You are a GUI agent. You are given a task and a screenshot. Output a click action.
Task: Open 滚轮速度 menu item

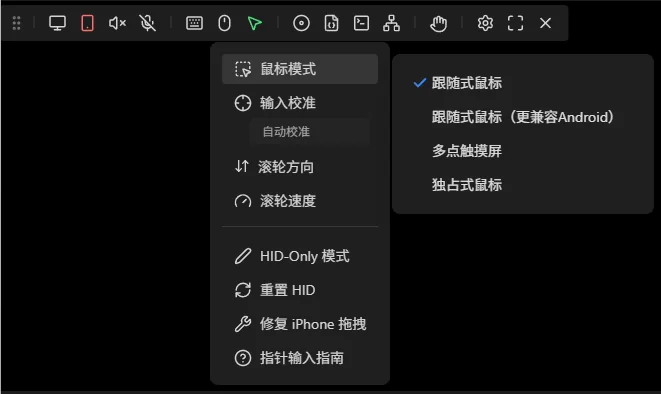300,201
